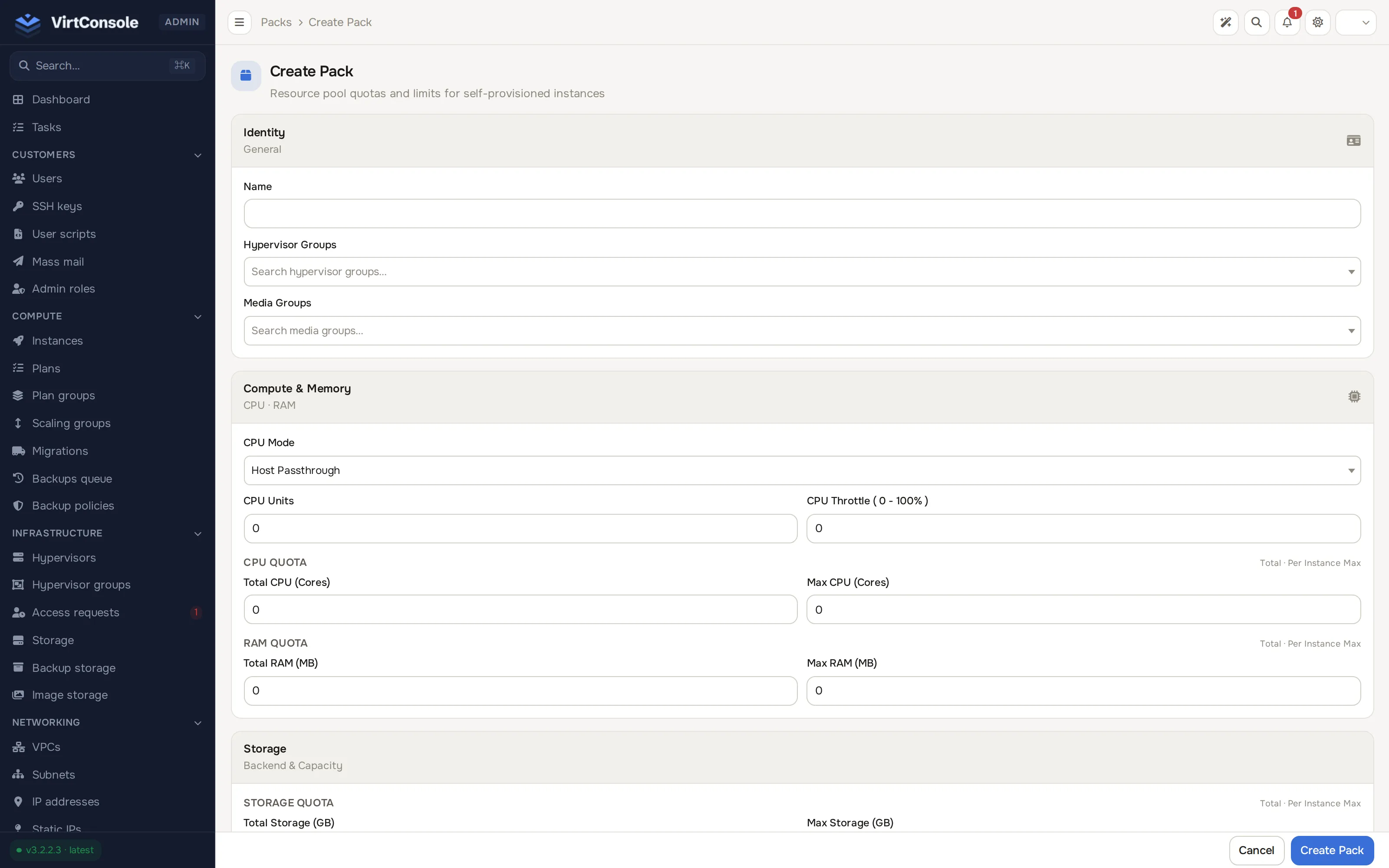Click the Users sidebar icon
Viewport: 1389px width, 868px height.
(18, 178)
